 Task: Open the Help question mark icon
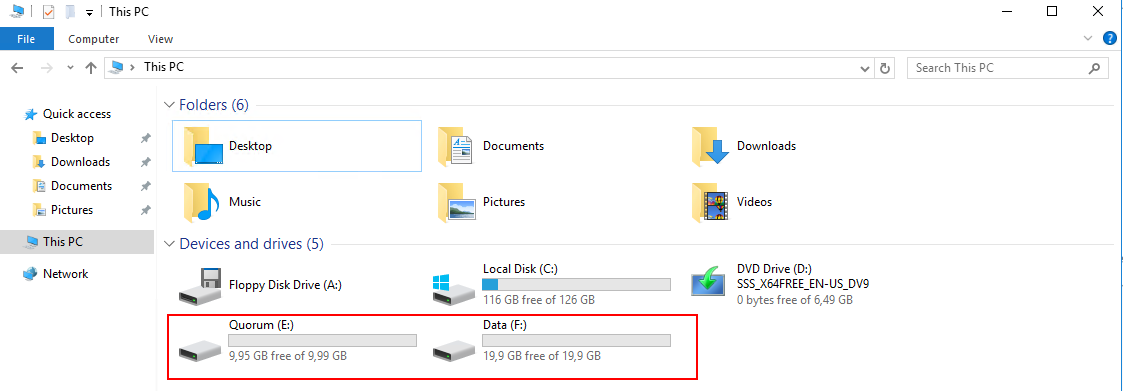pos(1110,39)
